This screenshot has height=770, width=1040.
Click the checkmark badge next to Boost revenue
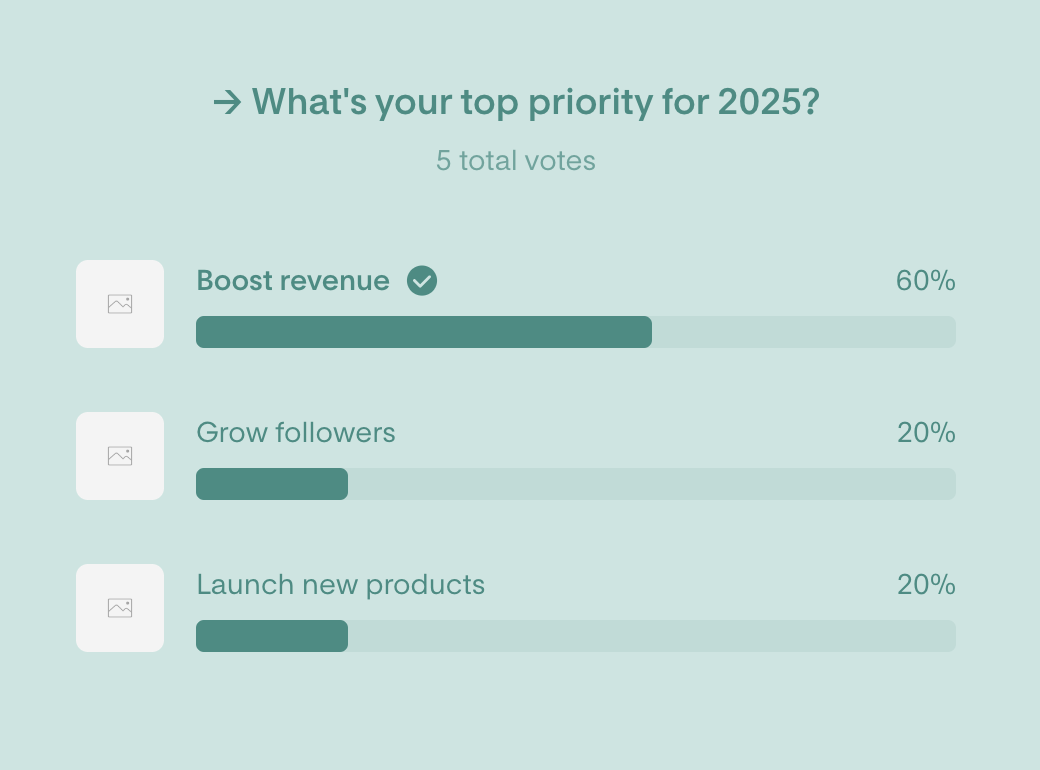tap(422, 281)
